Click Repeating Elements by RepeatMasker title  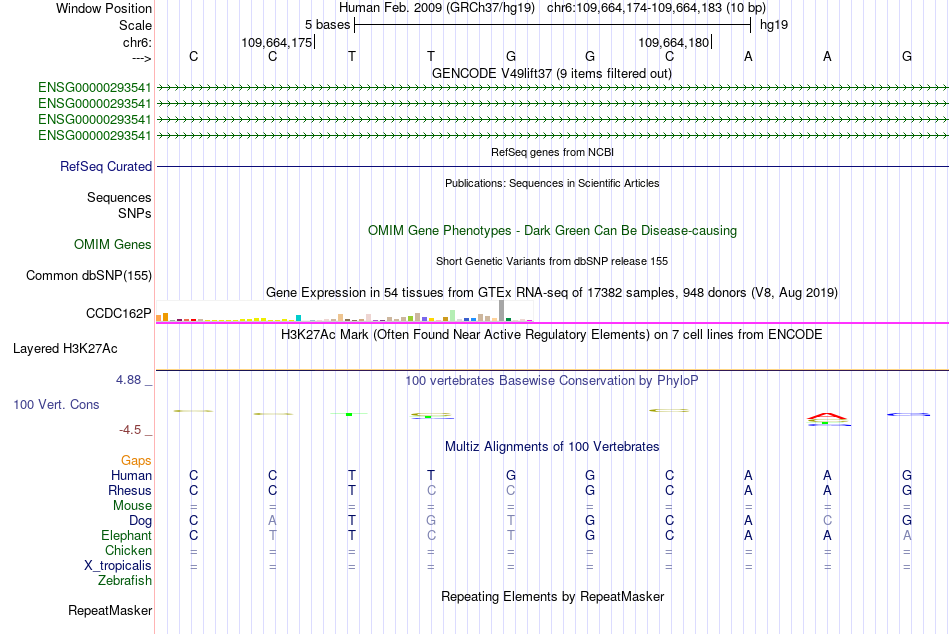[553, 596]
